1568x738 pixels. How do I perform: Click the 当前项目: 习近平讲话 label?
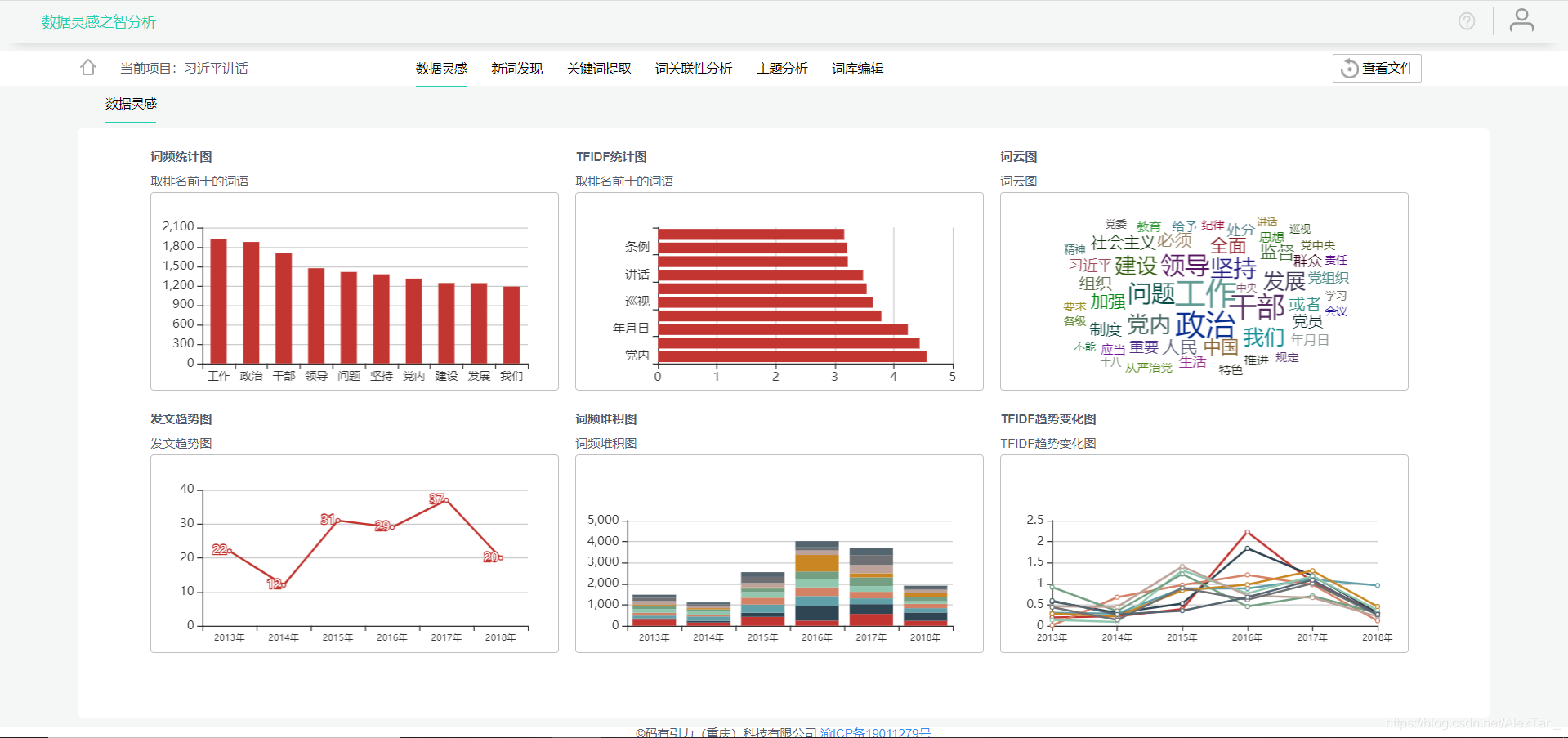pos(184,69)
